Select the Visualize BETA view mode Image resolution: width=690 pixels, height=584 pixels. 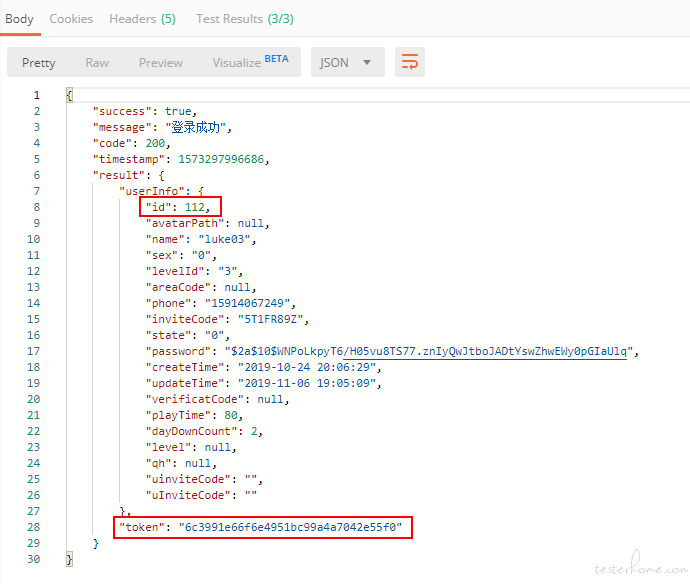tap(250, 62)
